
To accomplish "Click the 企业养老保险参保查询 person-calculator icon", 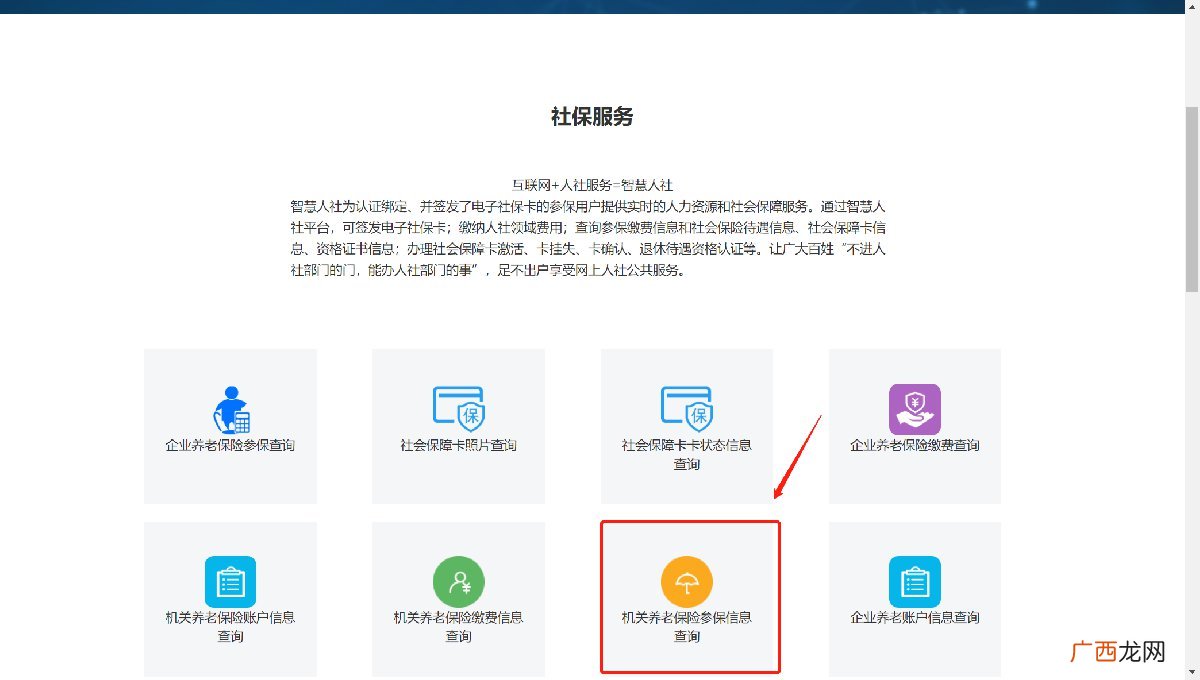I will point(231,408).
